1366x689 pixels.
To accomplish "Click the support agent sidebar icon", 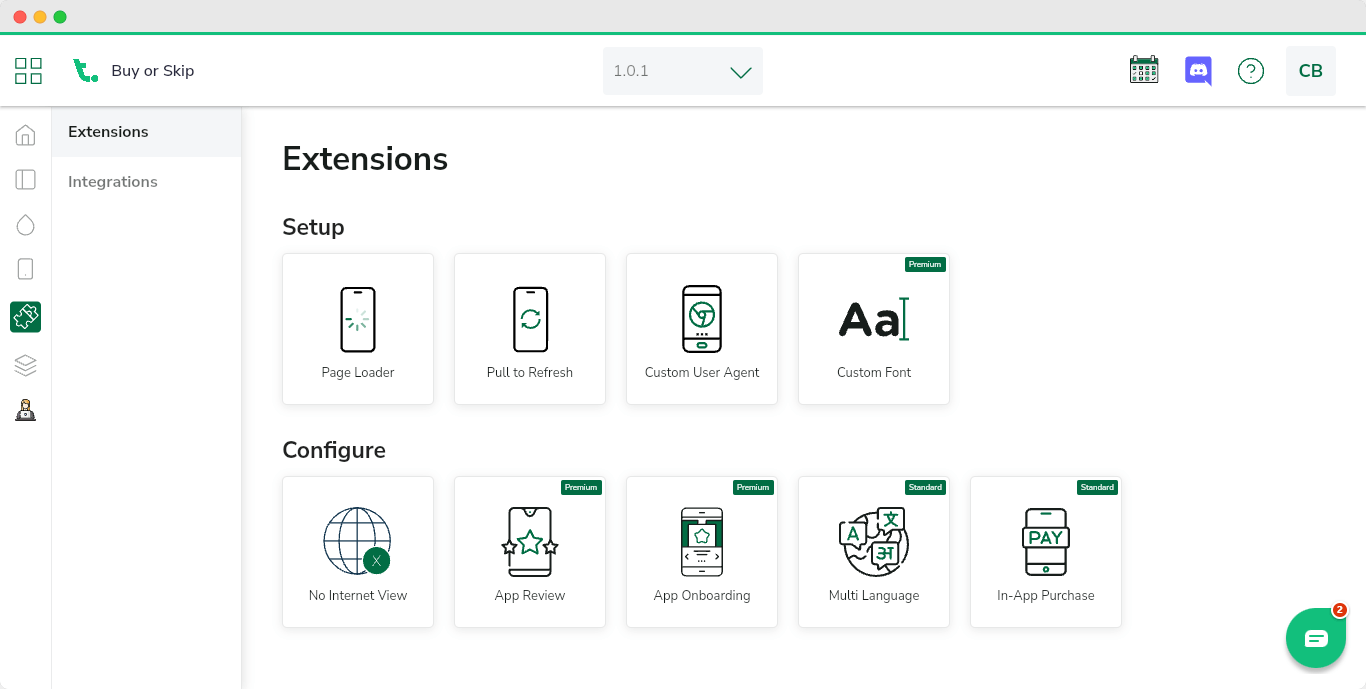I will [26, 410].
